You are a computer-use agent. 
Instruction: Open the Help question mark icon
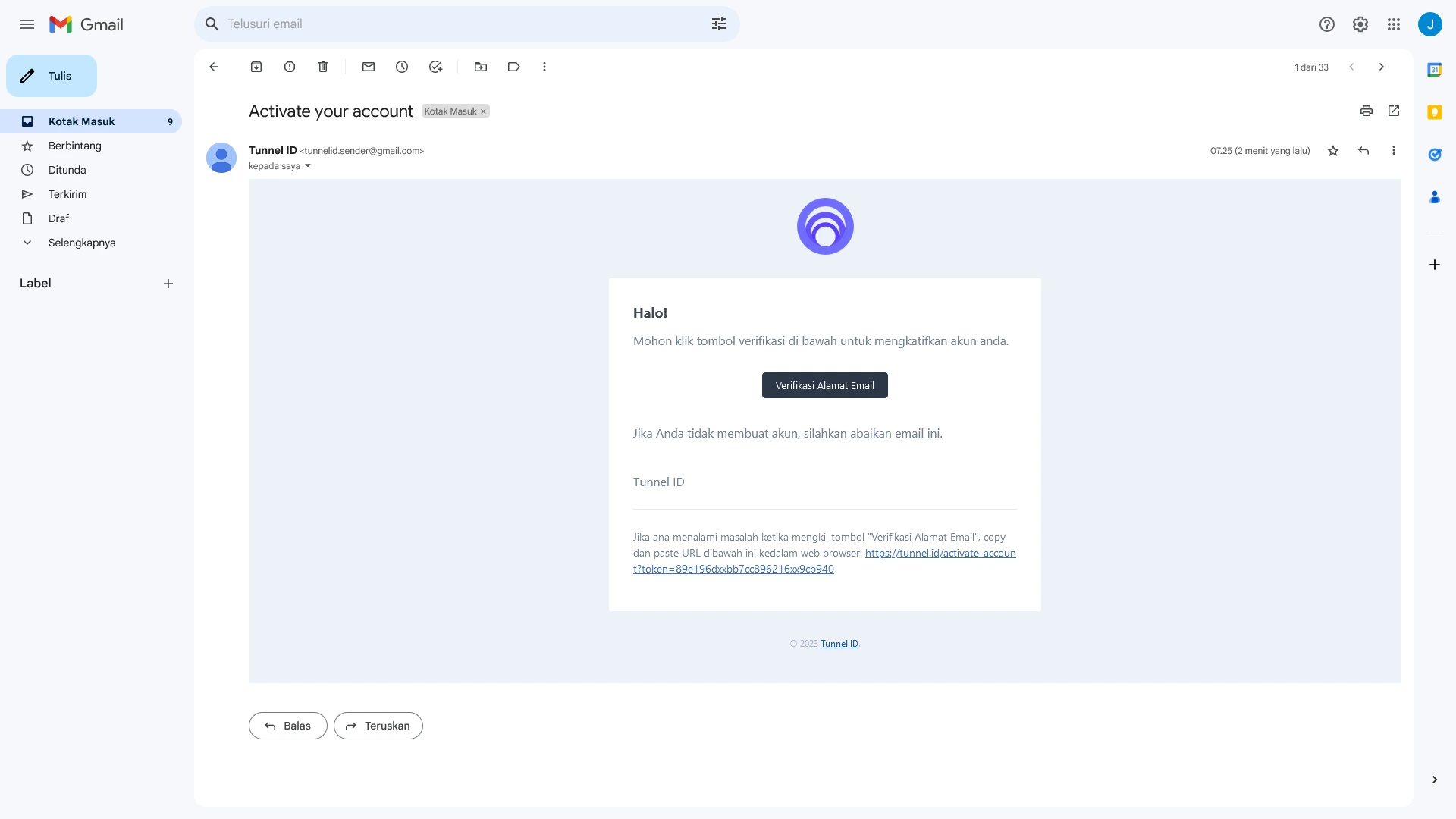pos(1327,24)
